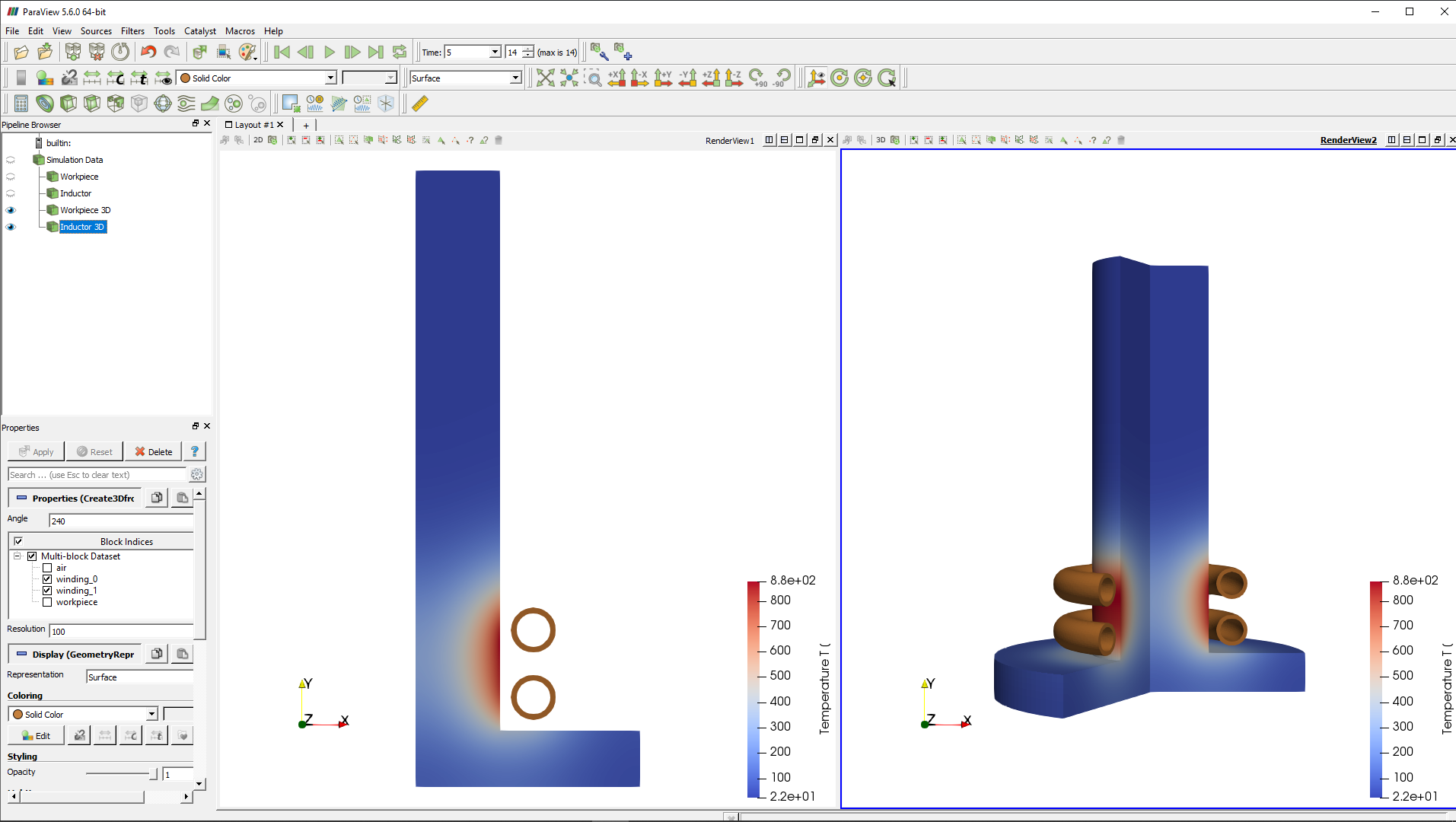
Task: Click the yellow Ruler icon
Action: [x=419, y=104]
